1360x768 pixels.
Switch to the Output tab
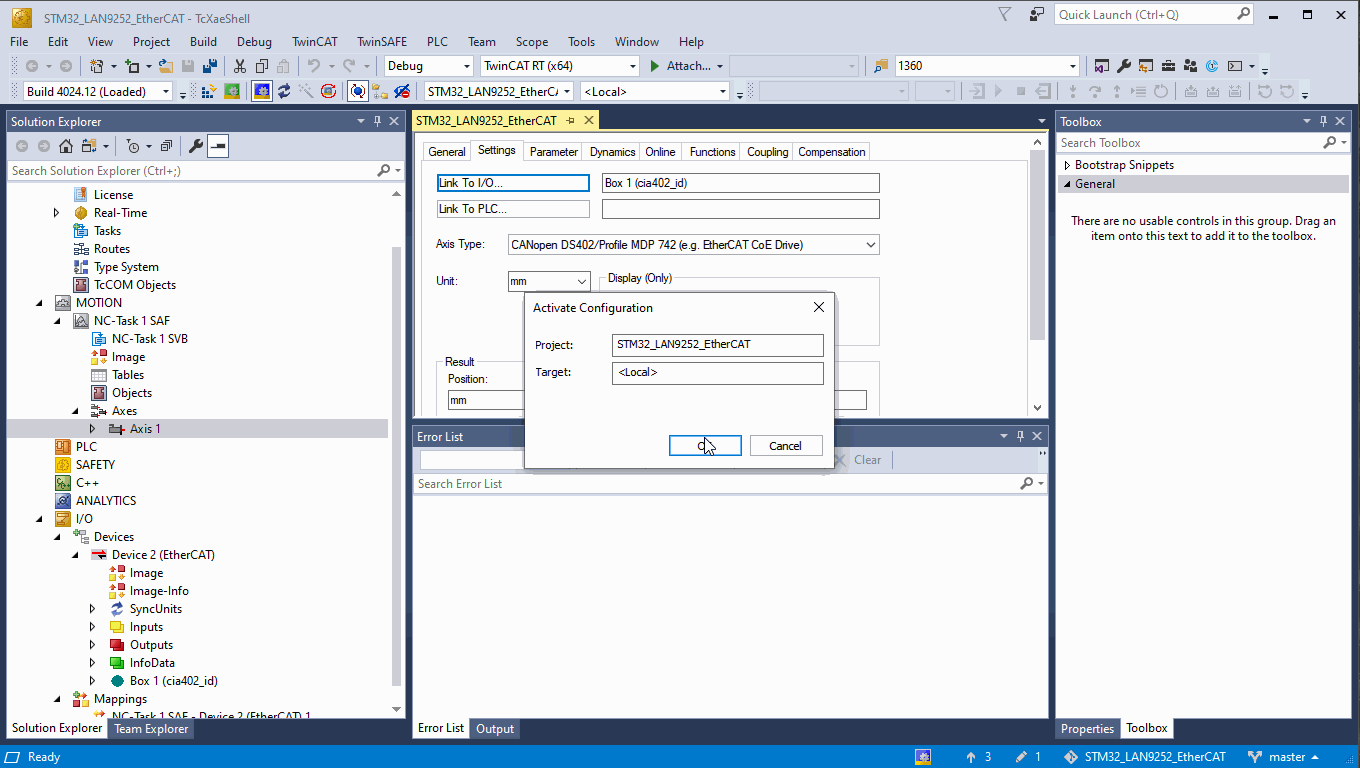[494, 729]
